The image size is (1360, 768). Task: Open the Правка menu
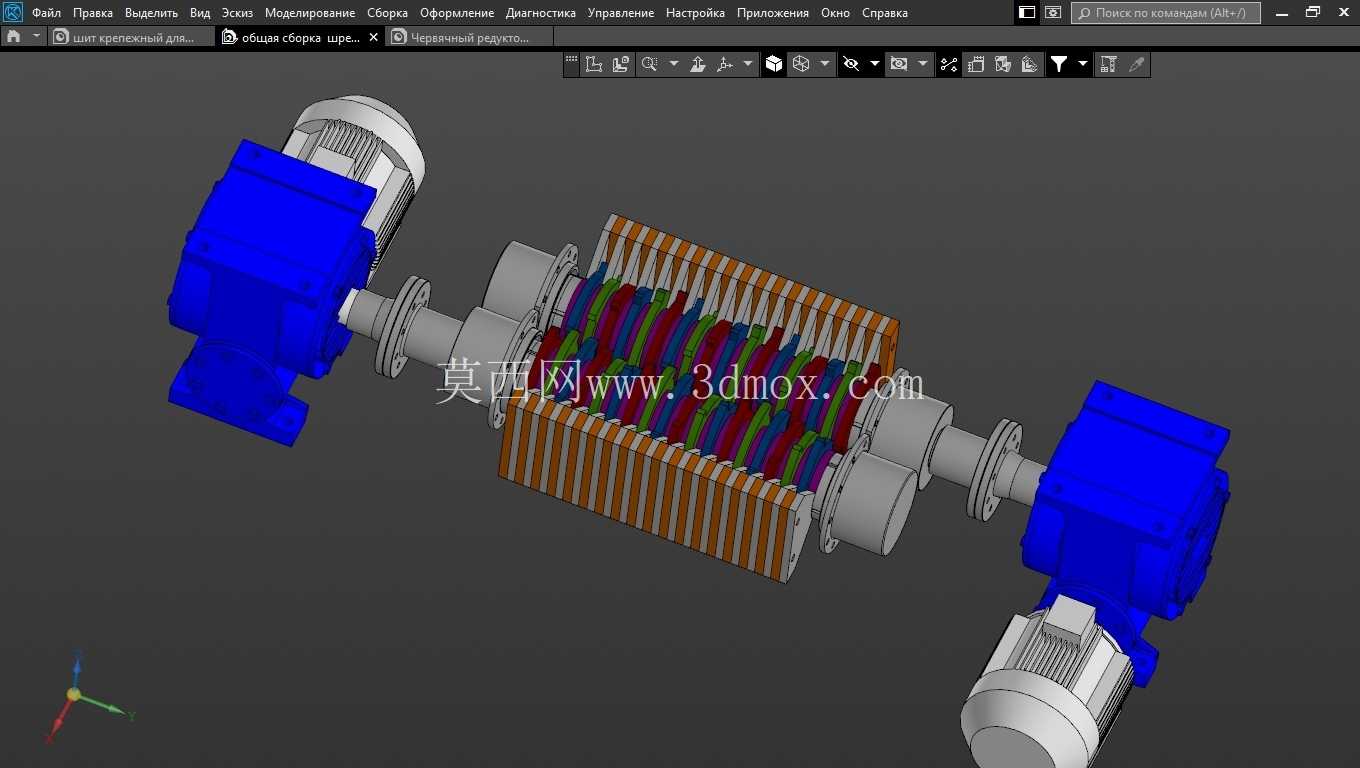[x=93, y=13]
